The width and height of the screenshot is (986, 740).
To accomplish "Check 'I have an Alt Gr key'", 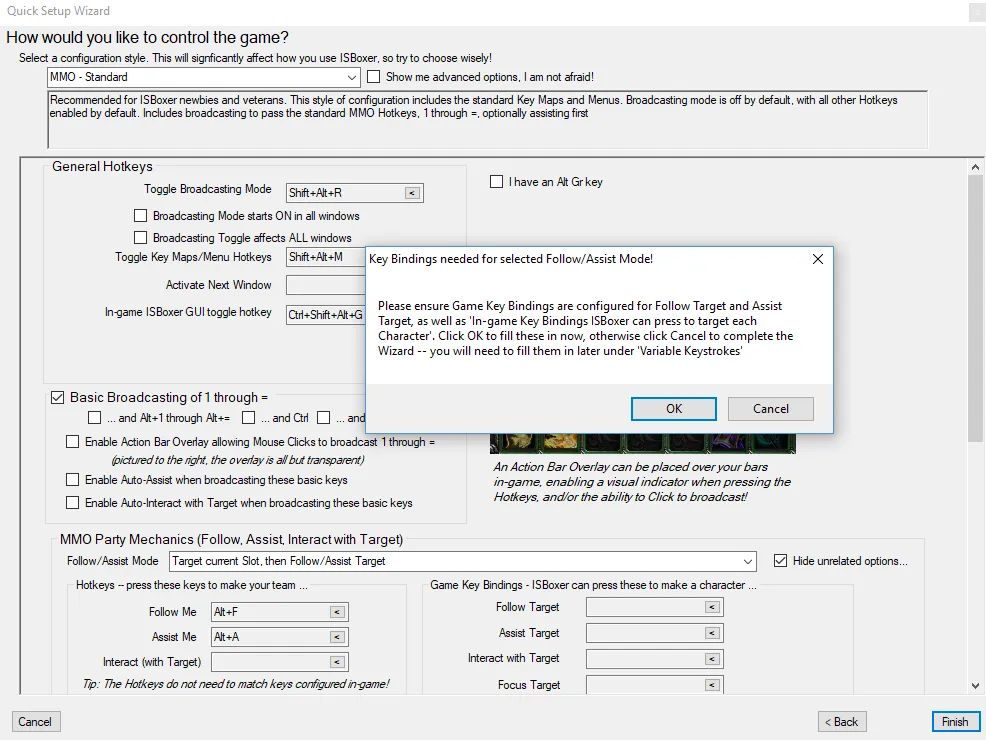I will coord(496,182).
